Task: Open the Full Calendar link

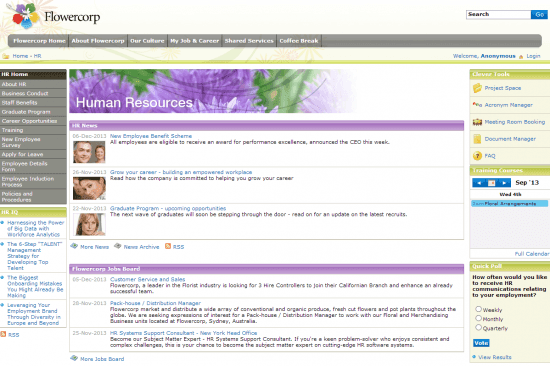Action: (531, 253)
